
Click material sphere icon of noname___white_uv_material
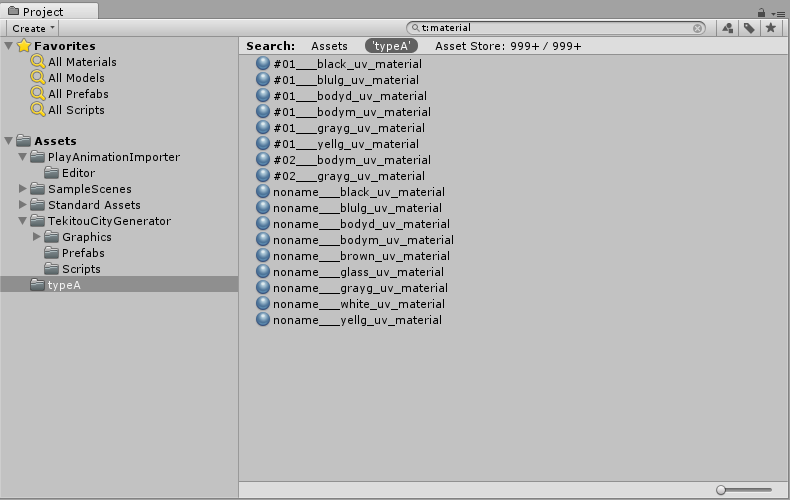coord(263,303)
